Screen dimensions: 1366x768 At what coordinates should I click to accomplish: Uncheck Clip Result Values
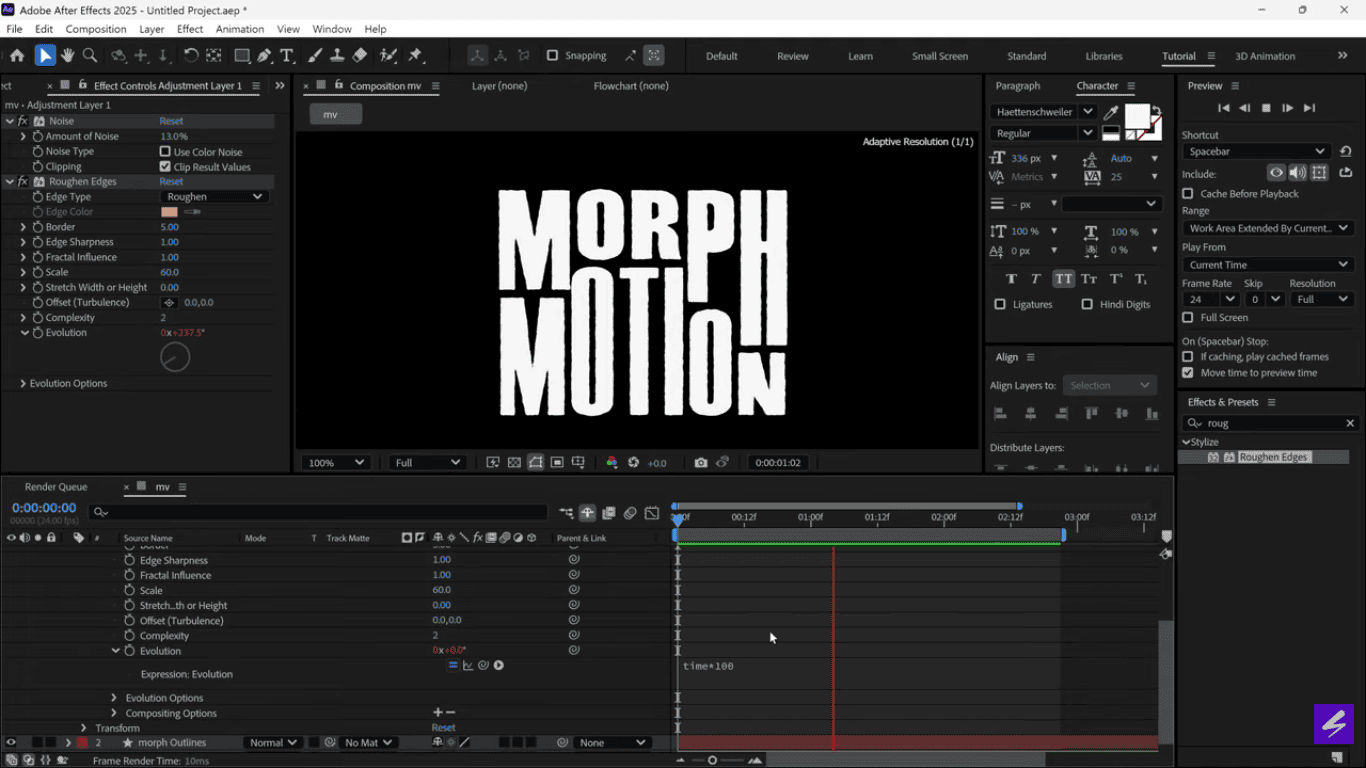click(165, 167)
